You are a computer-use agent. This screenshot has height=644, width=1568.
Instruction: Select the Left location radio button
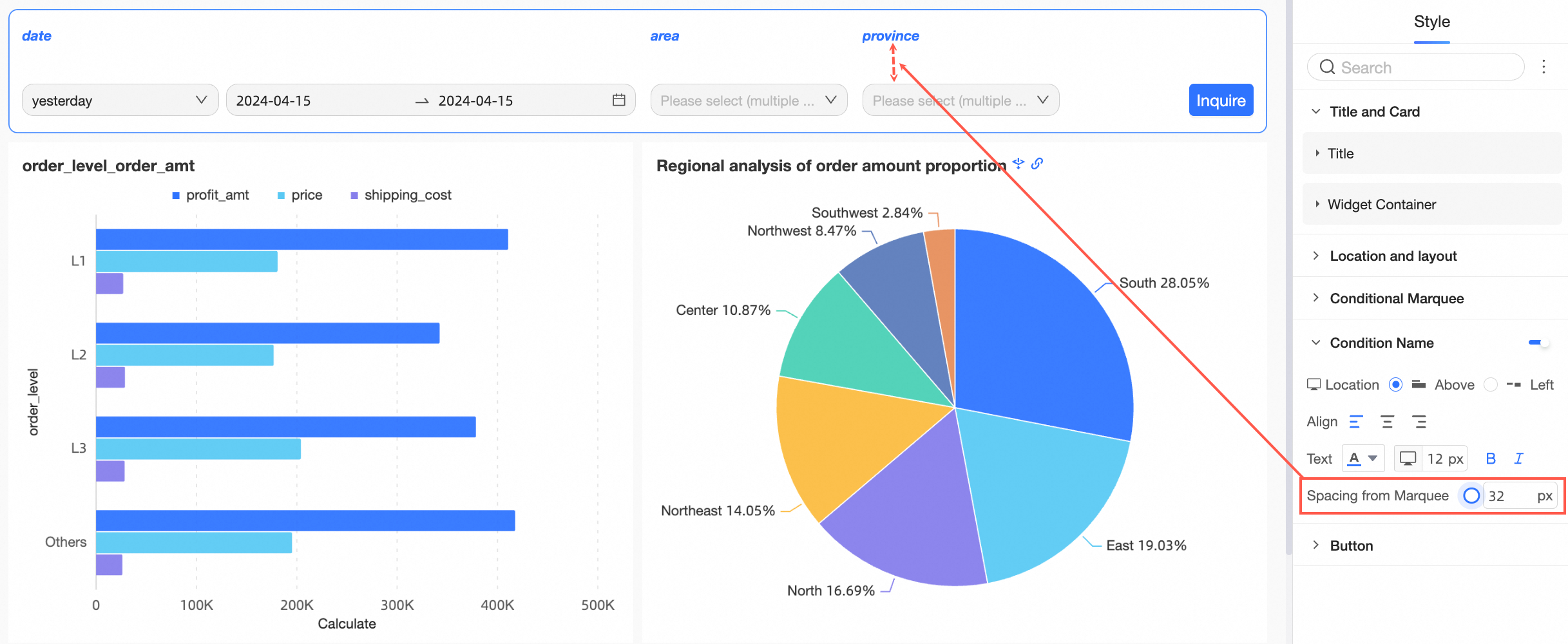(1491, 384)
